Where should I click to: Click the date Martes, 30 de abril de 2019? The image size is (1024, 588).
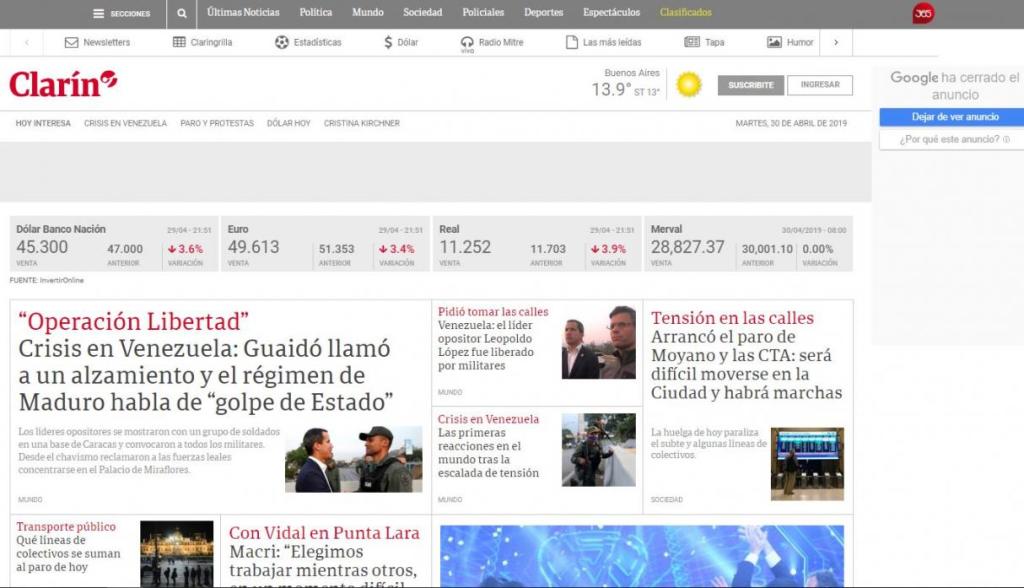tap(791, 123)
